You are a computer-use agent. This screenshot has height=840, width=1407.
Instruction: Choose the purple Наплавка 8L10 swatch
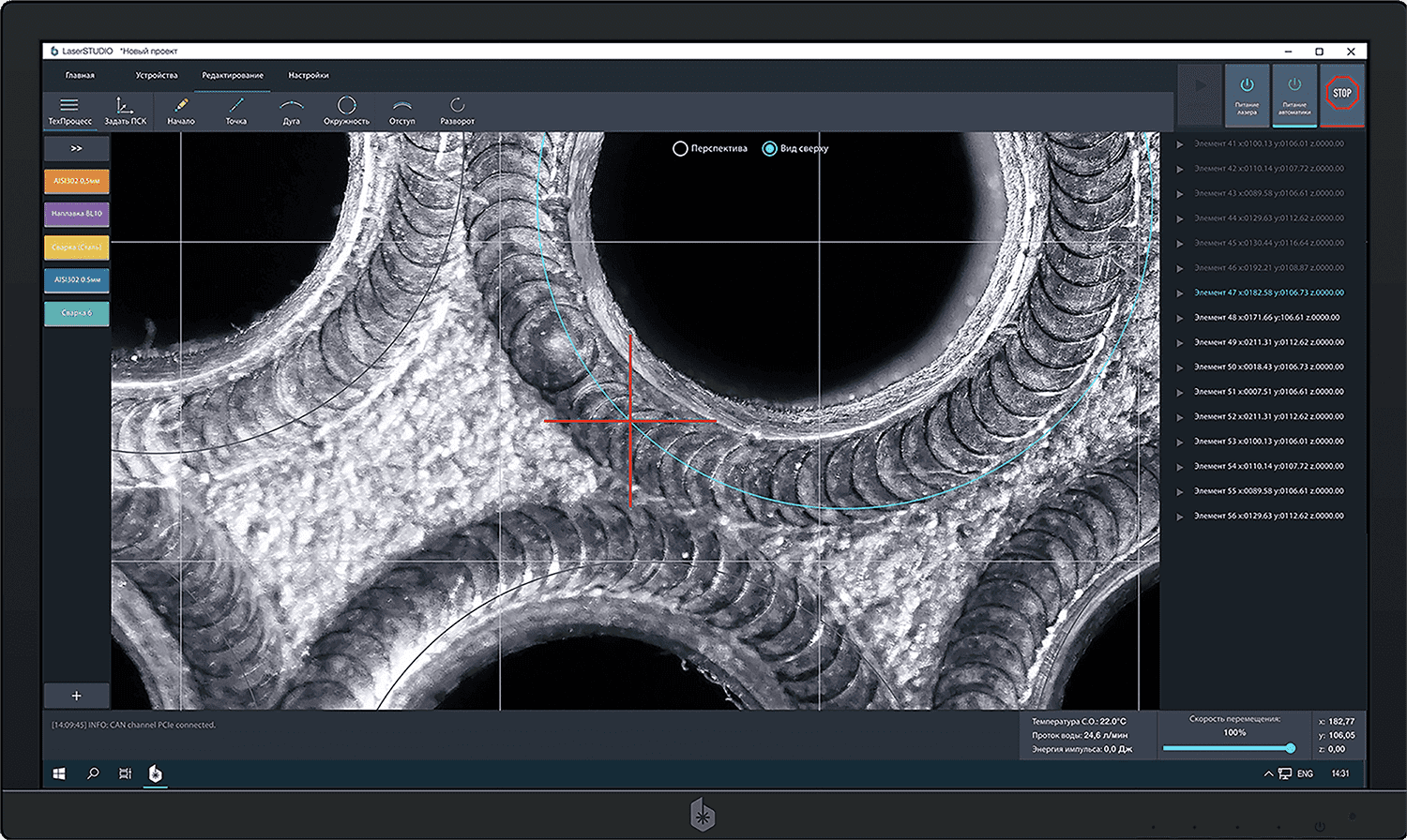(77, 214)
